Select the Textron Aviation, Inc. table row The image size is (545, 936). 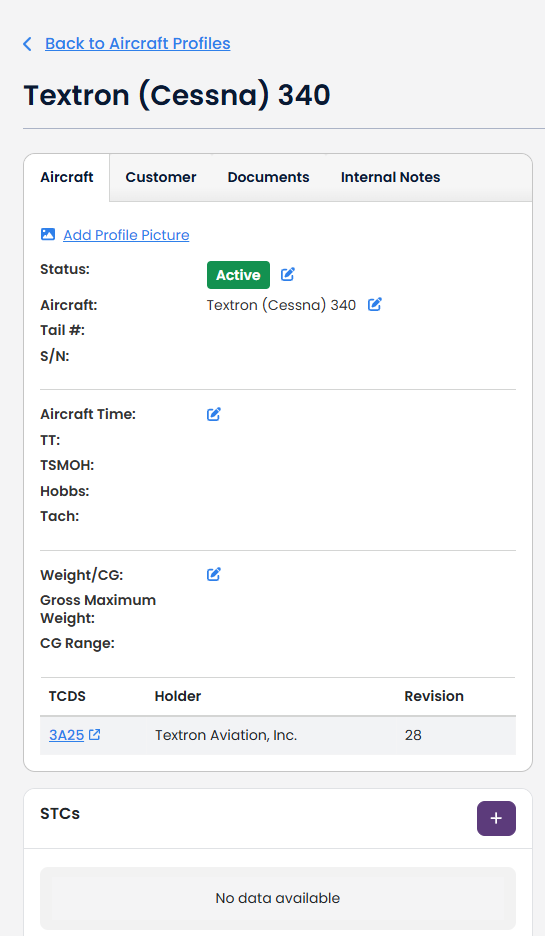click(278, 735)
